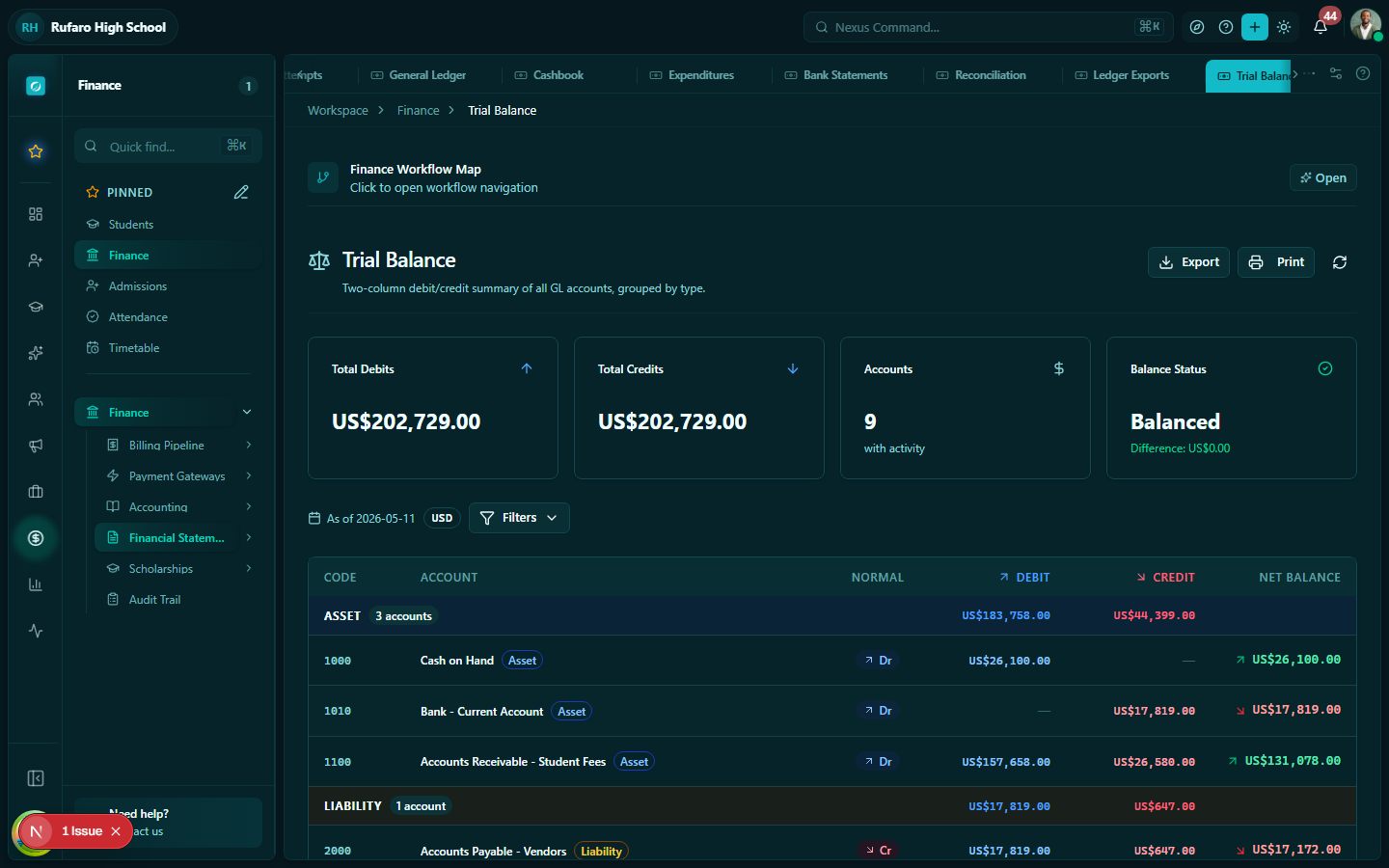Open the compass explore icon in top bar
This screenshot has width=1389, height=868.
tap(1197, 27)
